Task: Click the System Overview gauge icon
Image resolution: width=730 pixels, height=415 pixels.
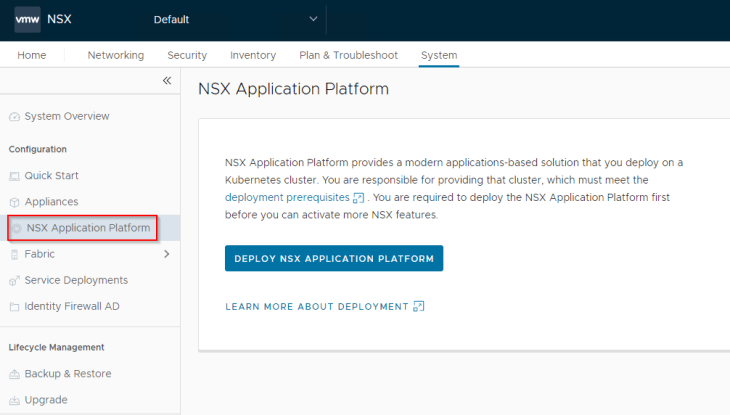Action: tap(14, 116)
